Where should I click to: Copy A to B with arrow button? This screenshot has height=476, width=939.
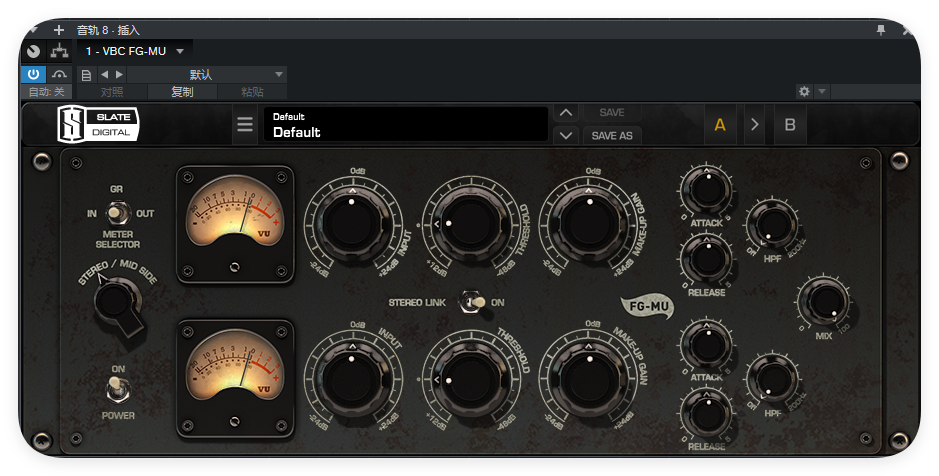click(755, 125)
